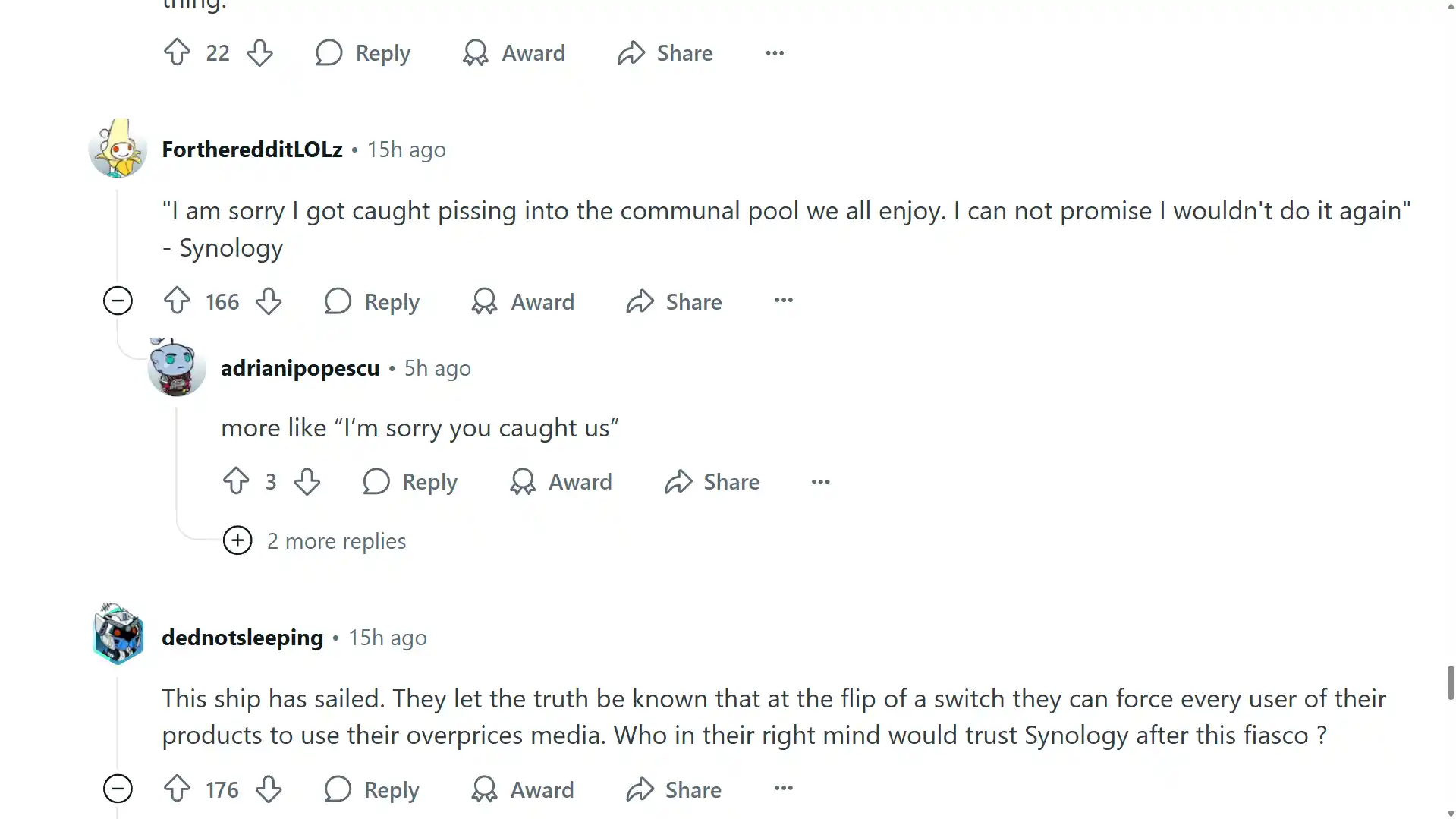Award FortheredditLOLz's comment
The width and height of the screenshot is (1456, 819).
[x=523, y=301]
